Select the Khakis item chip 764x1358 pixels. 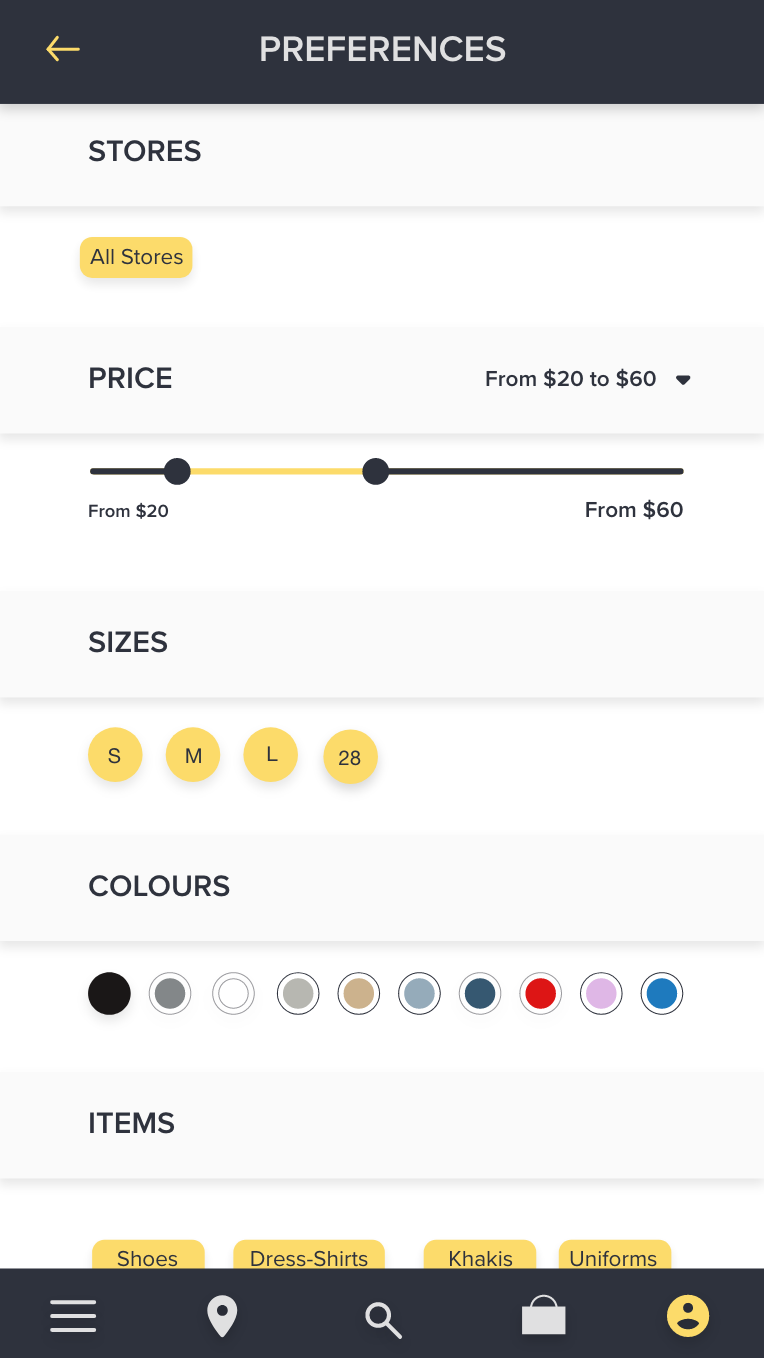click(480, 1256)
